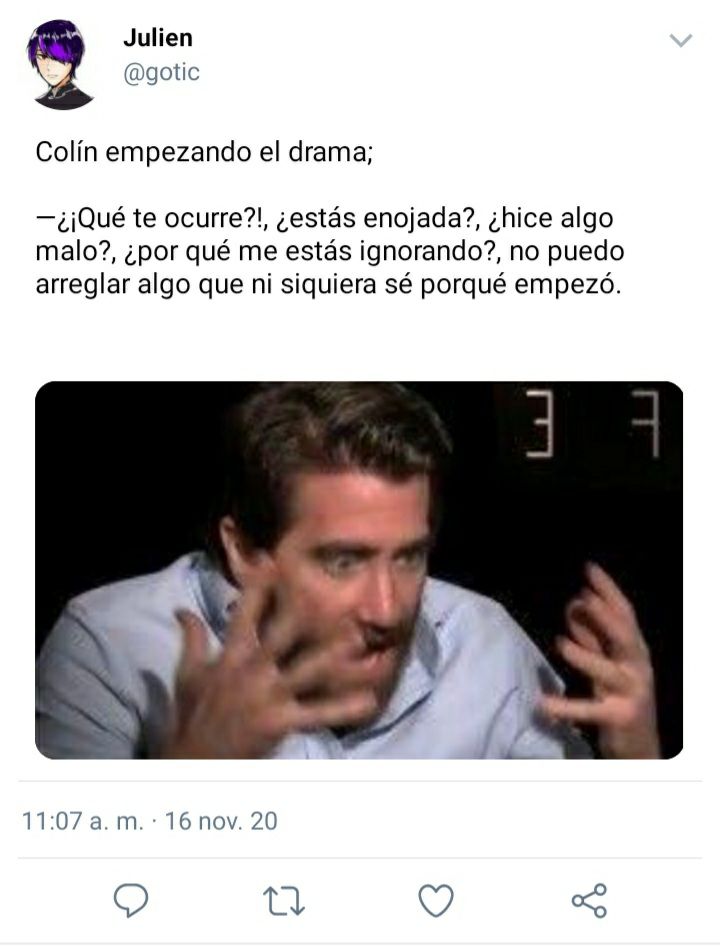Visit the @gotic handle link
The image size is (720, 946).
(x=161, y=72)
